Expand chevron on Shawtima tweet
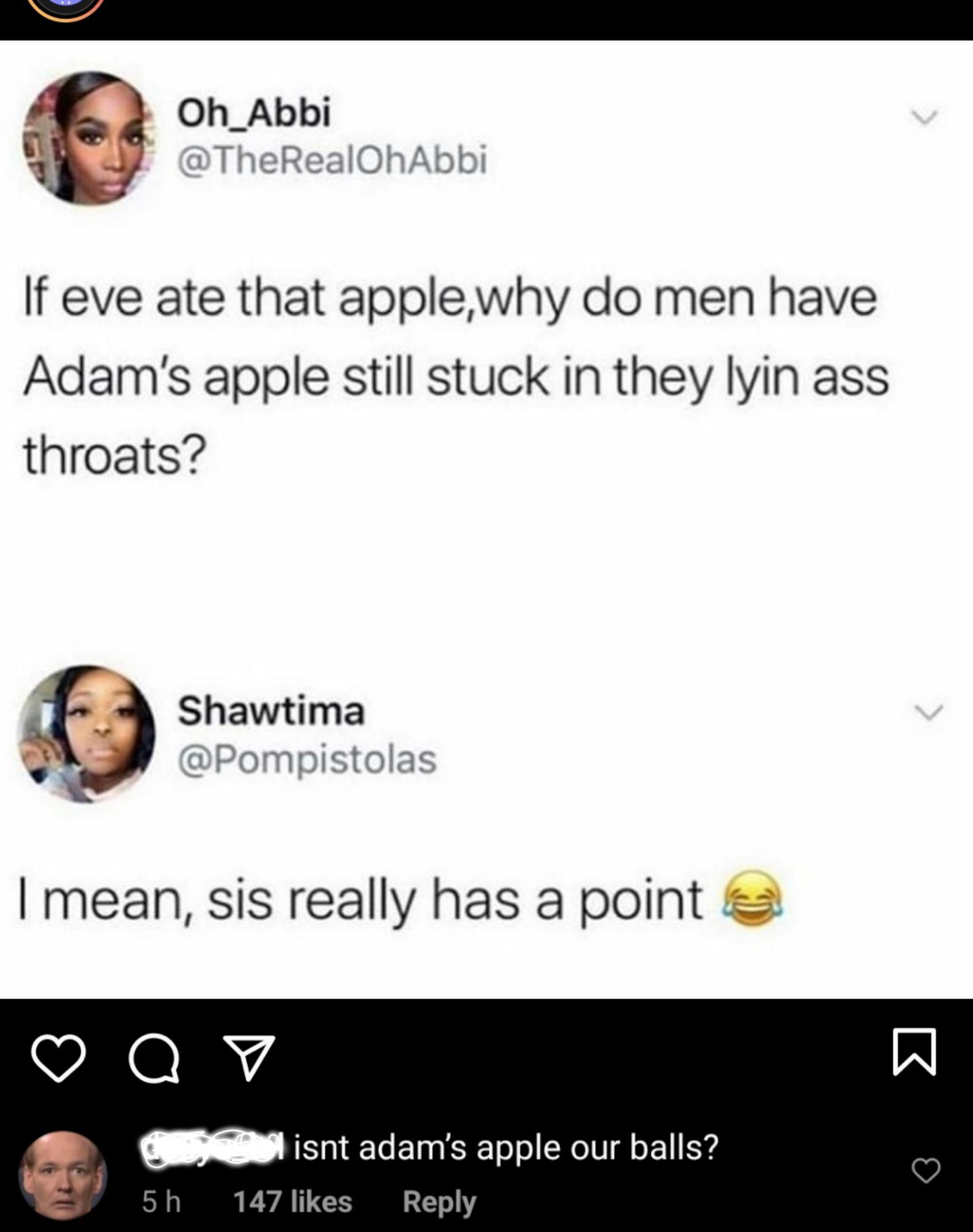This screenshot has height=1232, width=973. tap(929, 712)
